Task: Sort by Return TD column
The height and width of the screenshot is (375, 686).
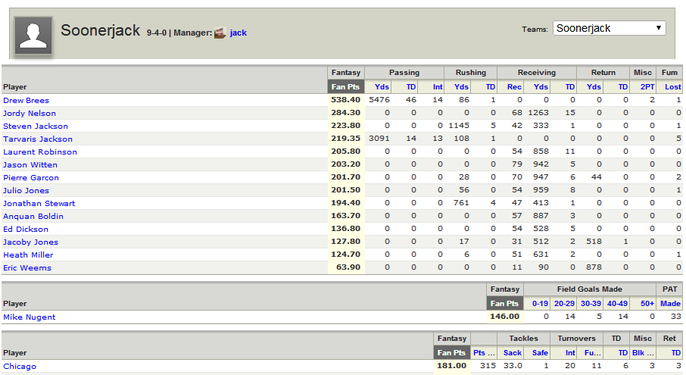Action: [623, 87]
